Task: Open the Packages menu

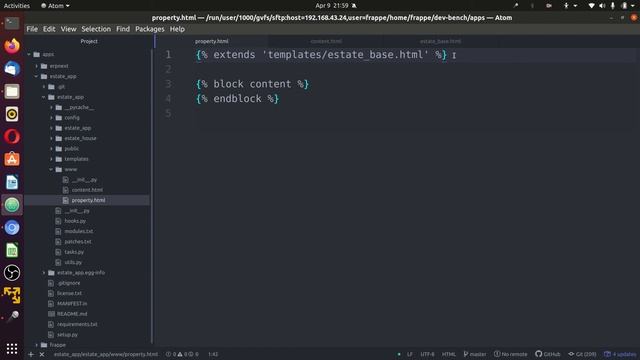Action: pyautogui.click(x=149, y=29)
